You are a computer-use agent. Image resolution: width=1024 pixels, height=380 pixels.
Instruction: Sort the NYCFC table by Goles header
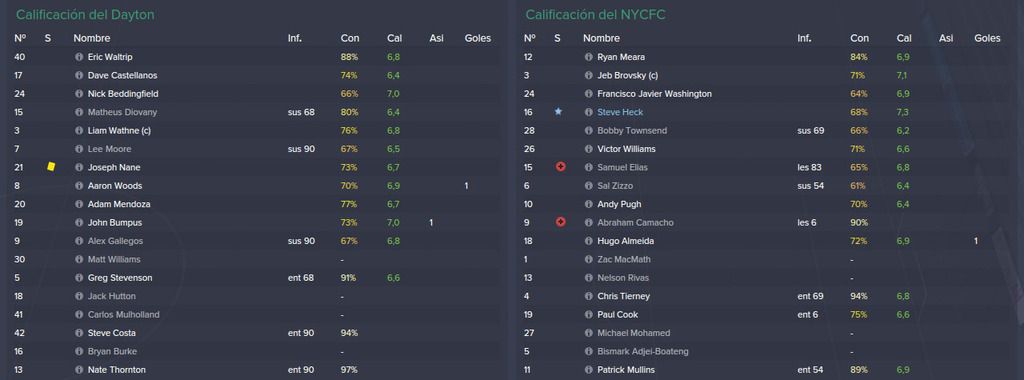(x=987, y=39)
